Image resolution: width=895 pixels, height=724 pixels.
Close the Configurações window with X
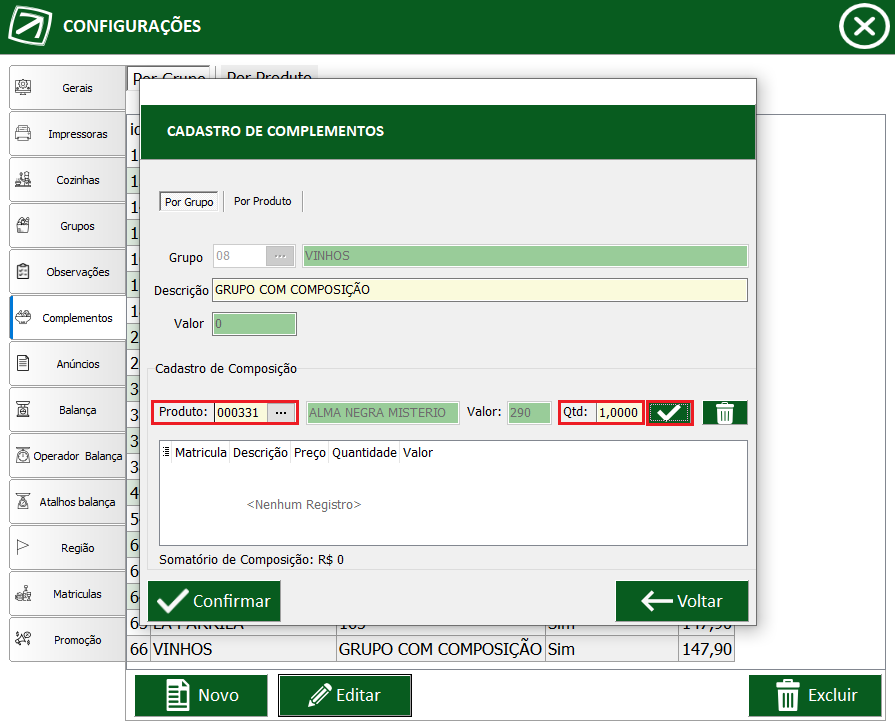click(861, 27)
